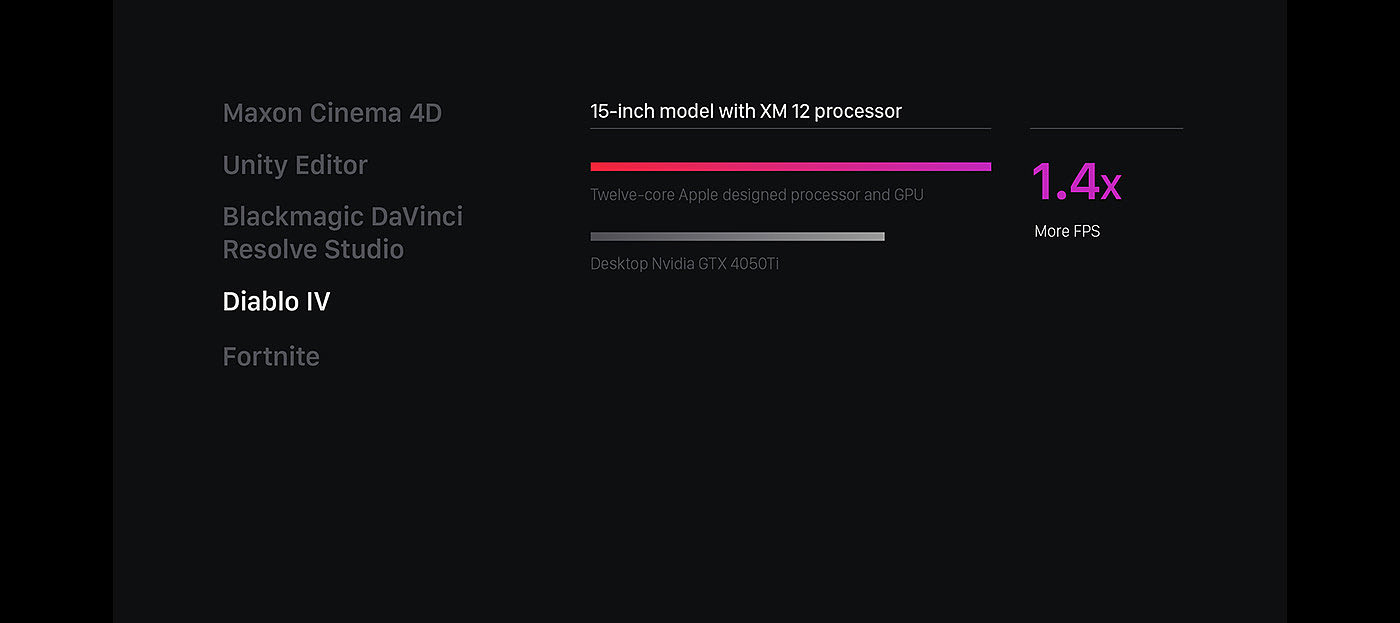Viewport: 1400px width, 623px height.
Task: Click the red left end of the gradient bar
Action: point(598,167)
